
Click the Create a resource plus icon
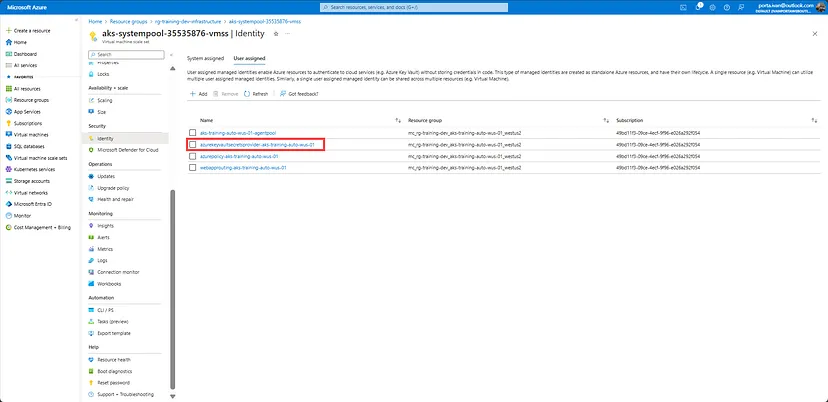pyautogui.click(x=8, y=31)
